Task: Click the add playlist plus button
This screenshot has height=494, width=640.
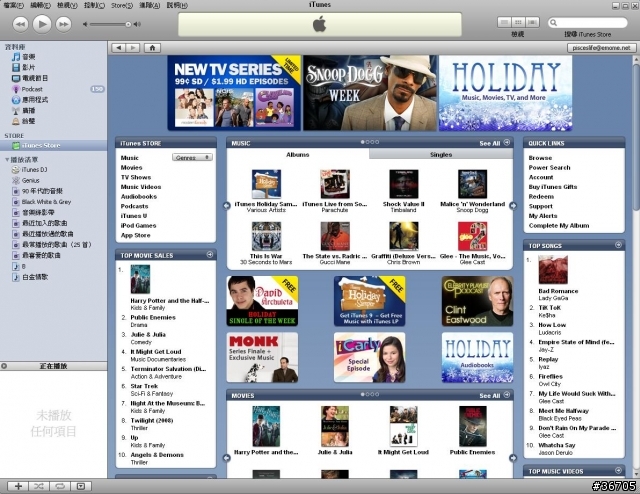Action: 18,486
